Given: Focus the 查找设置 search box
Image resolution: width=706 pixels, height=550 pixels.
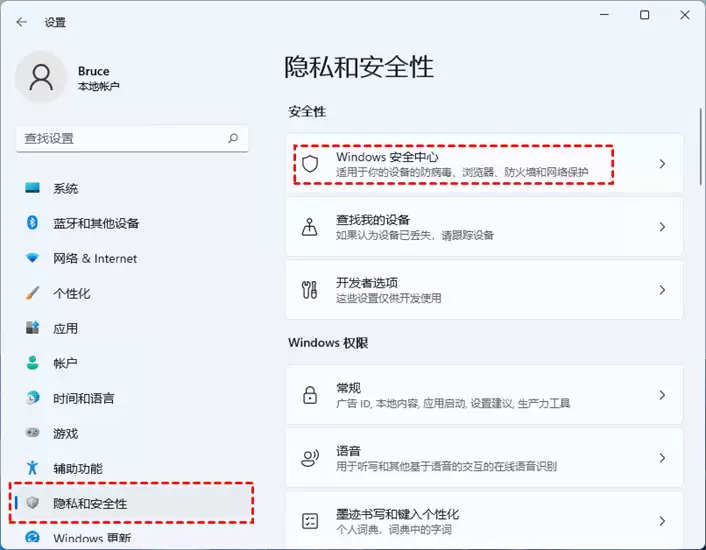Looking at the screenshot, I should (x=132, y=139).
